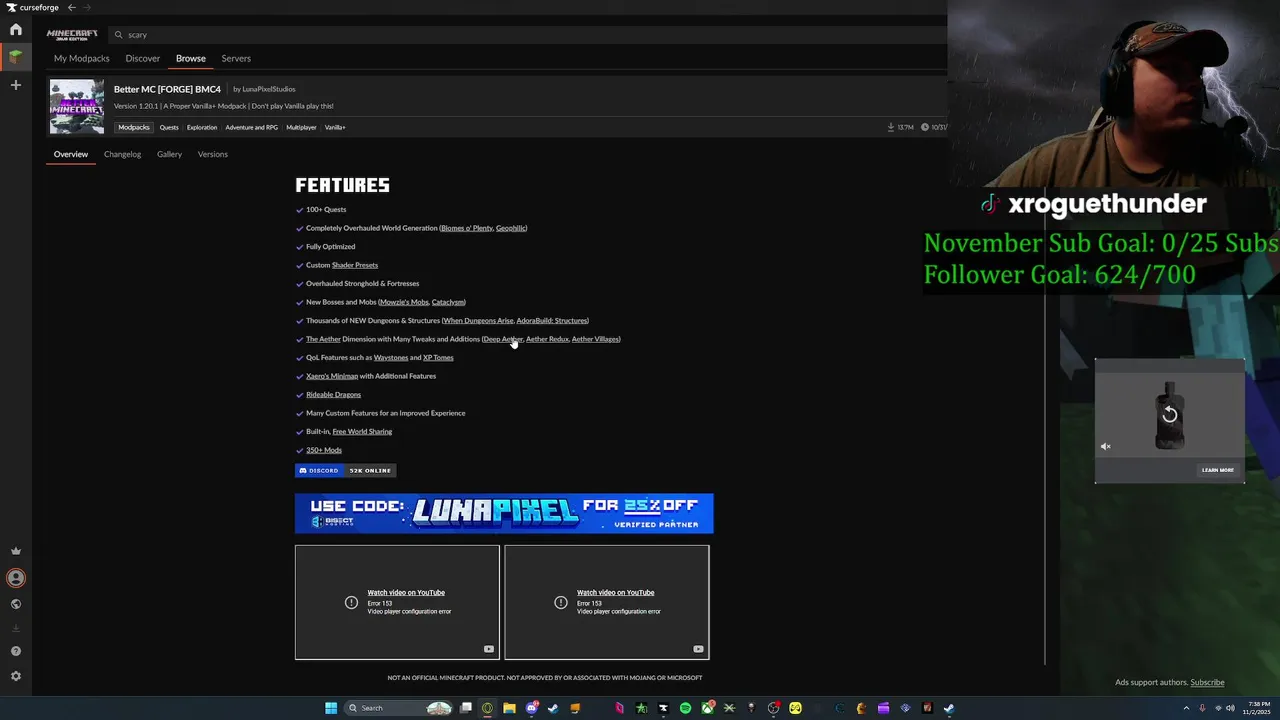Click the Multiplayer category tag
The height and width of the screenshot is (720, 1280).
coord(301,127)
